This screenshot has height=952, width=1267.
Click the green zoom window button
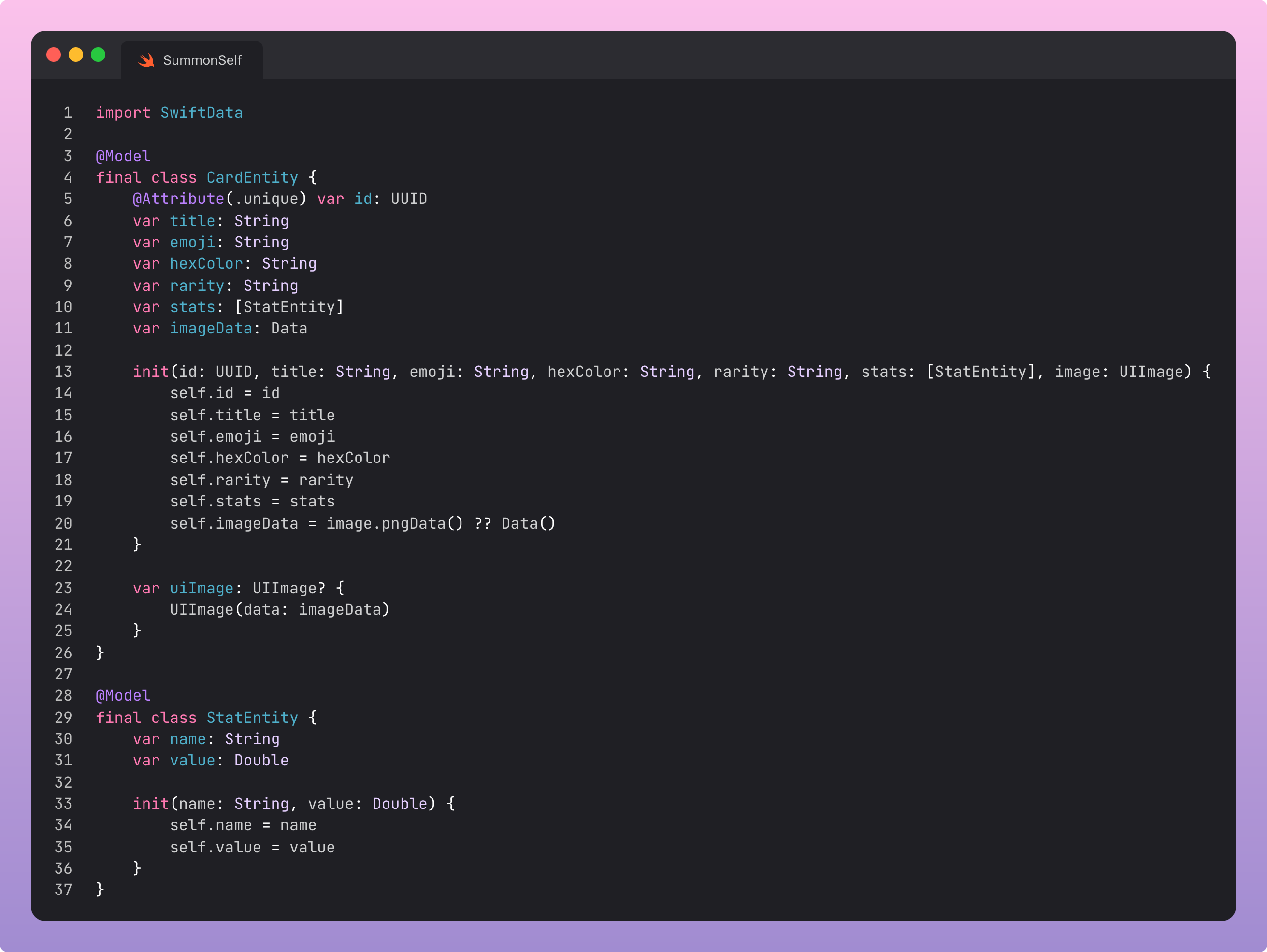point(99,55)
